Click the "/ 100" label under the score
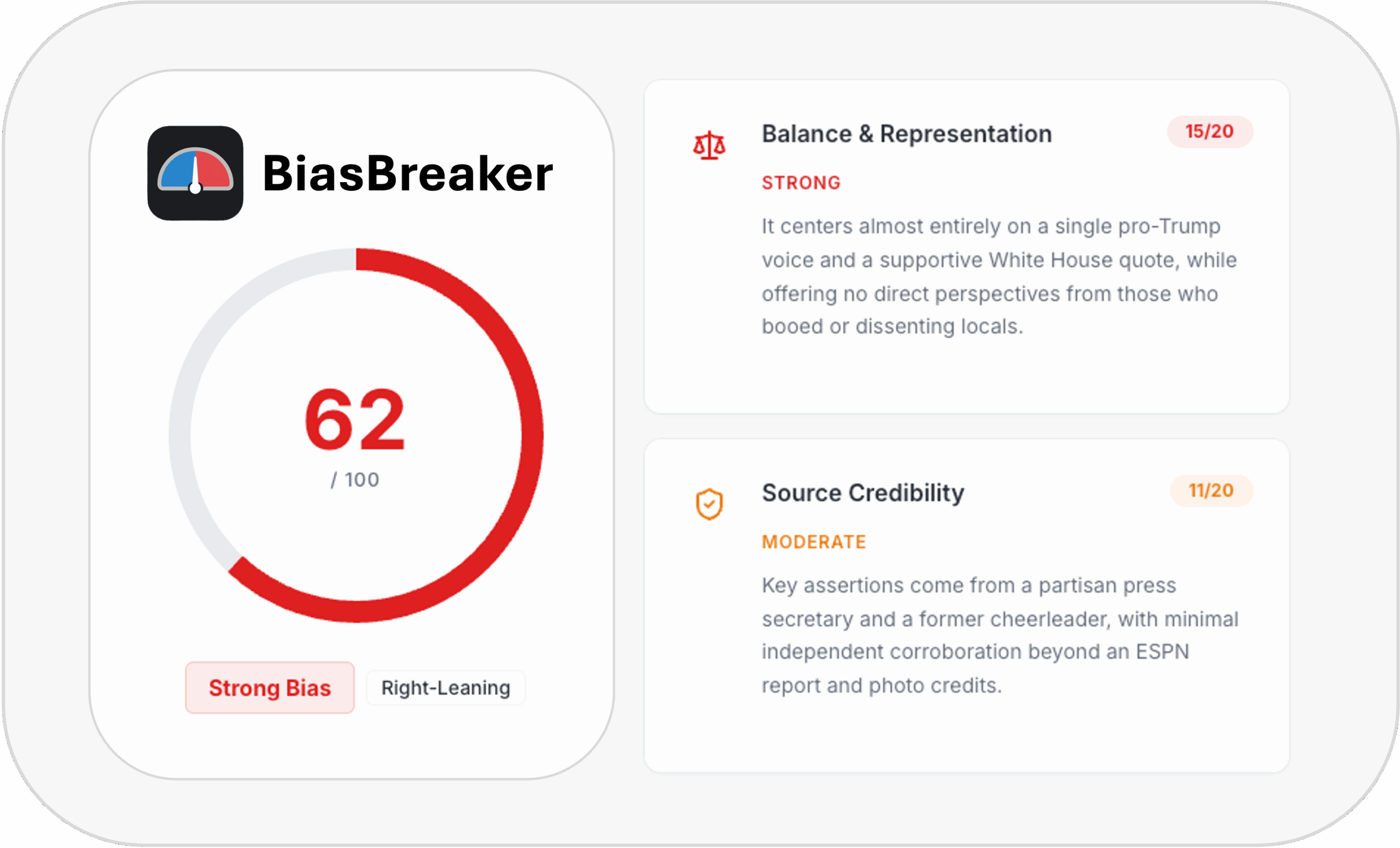 click(354, 480)
